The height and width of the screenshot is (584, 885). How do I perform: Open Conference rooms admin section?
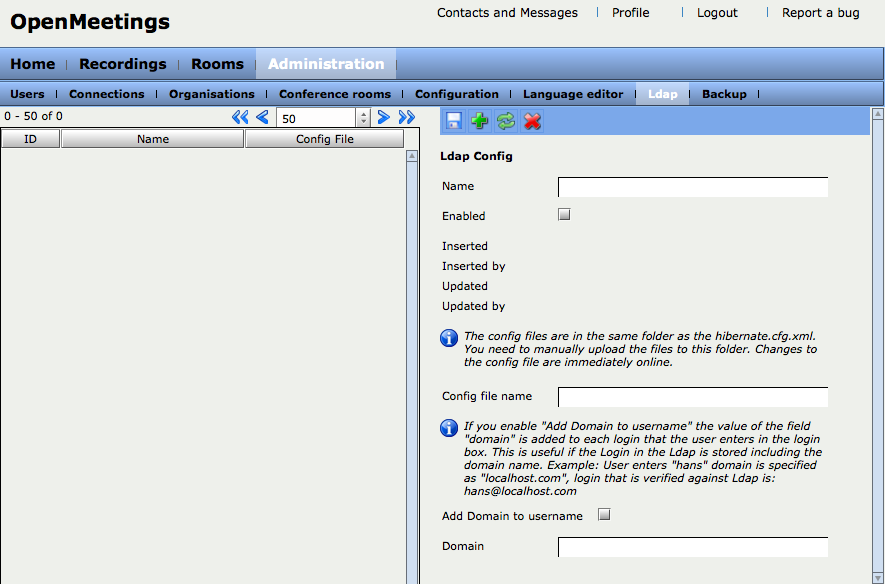(335, 94)
